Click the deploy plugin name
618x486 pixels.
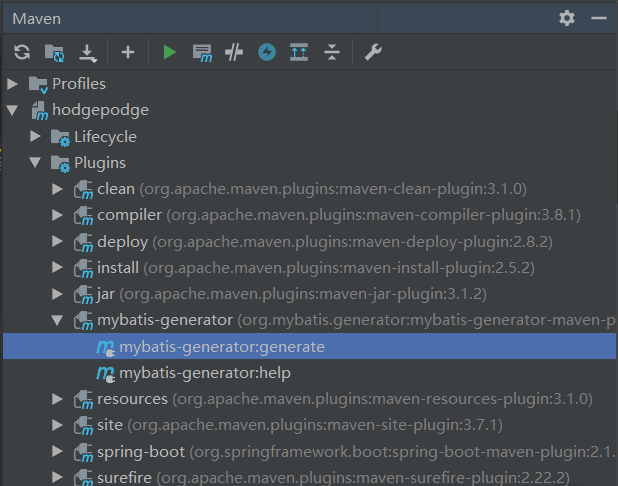coord(123,242)
